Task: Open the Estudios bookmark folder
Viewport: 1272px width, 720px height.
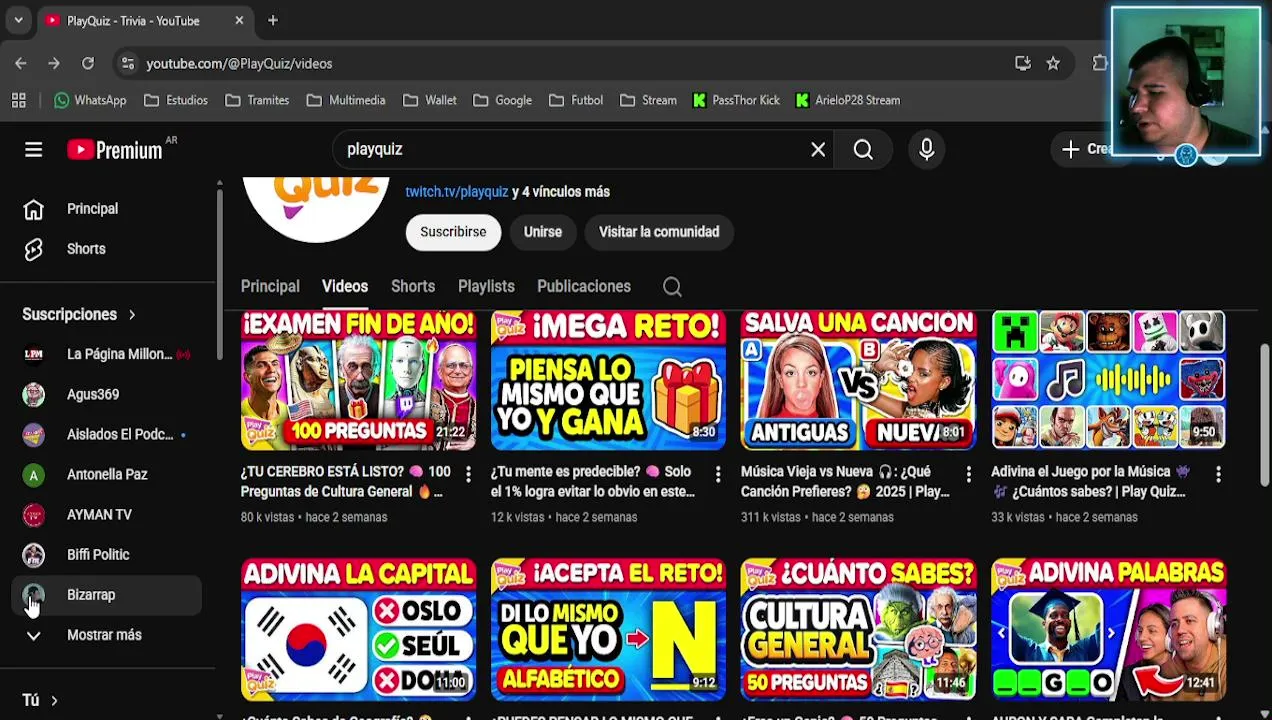Action: (176, 100)
